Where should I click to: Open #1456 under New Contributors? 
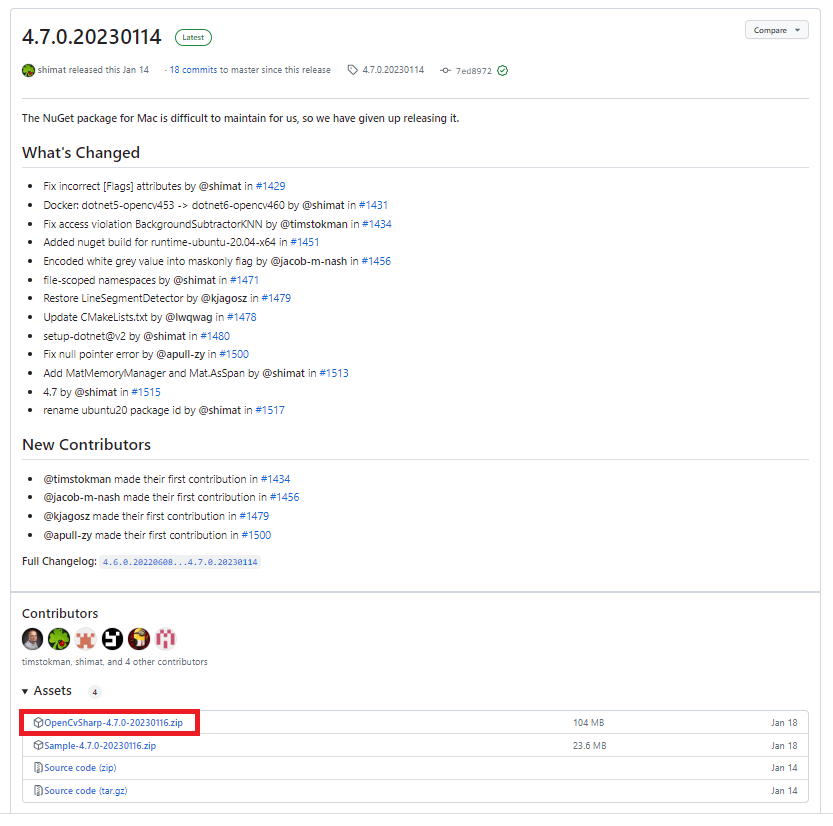284,497
